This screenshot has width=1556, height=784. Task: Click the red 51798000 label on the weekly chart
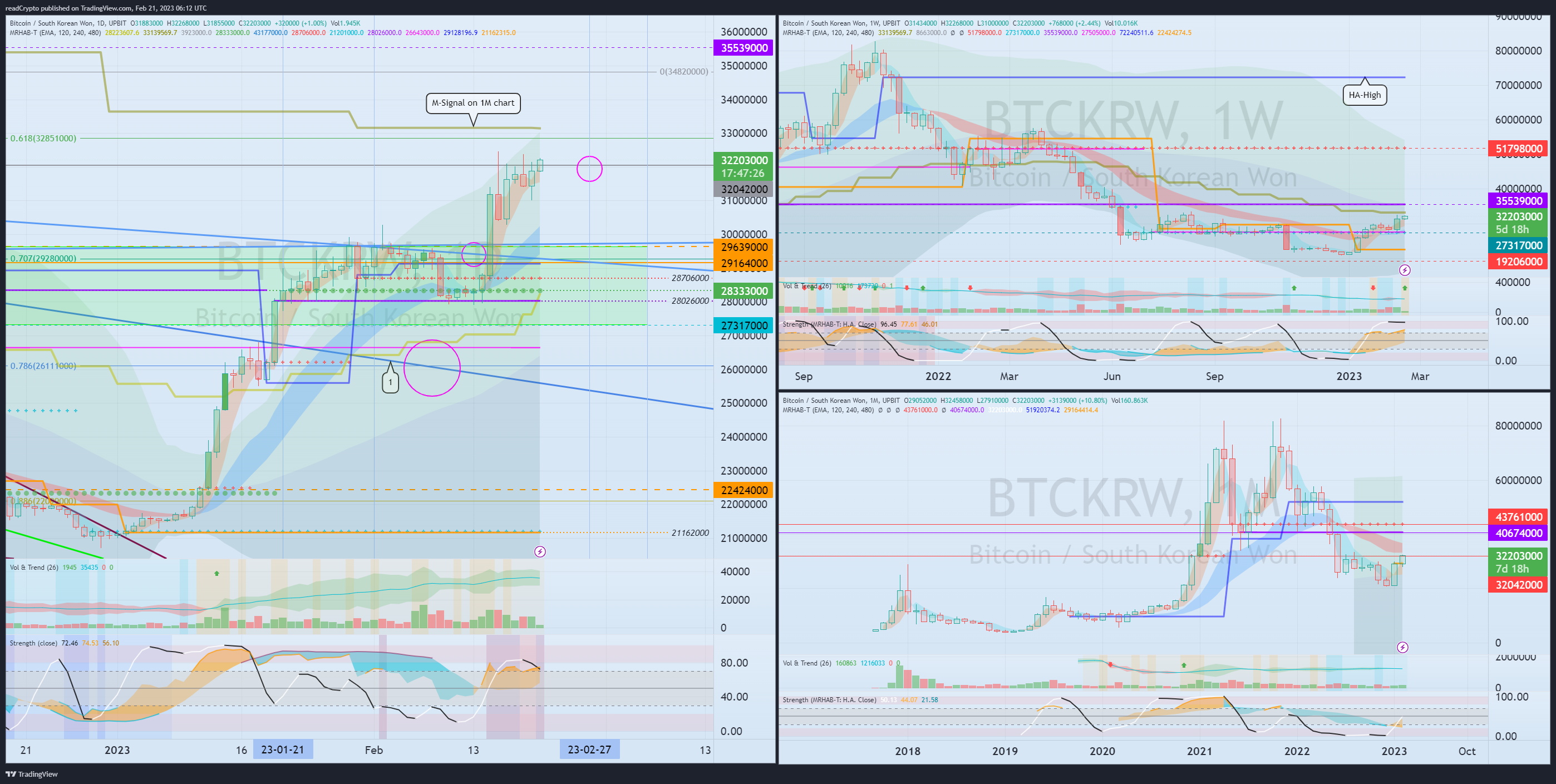point(1519,149)
